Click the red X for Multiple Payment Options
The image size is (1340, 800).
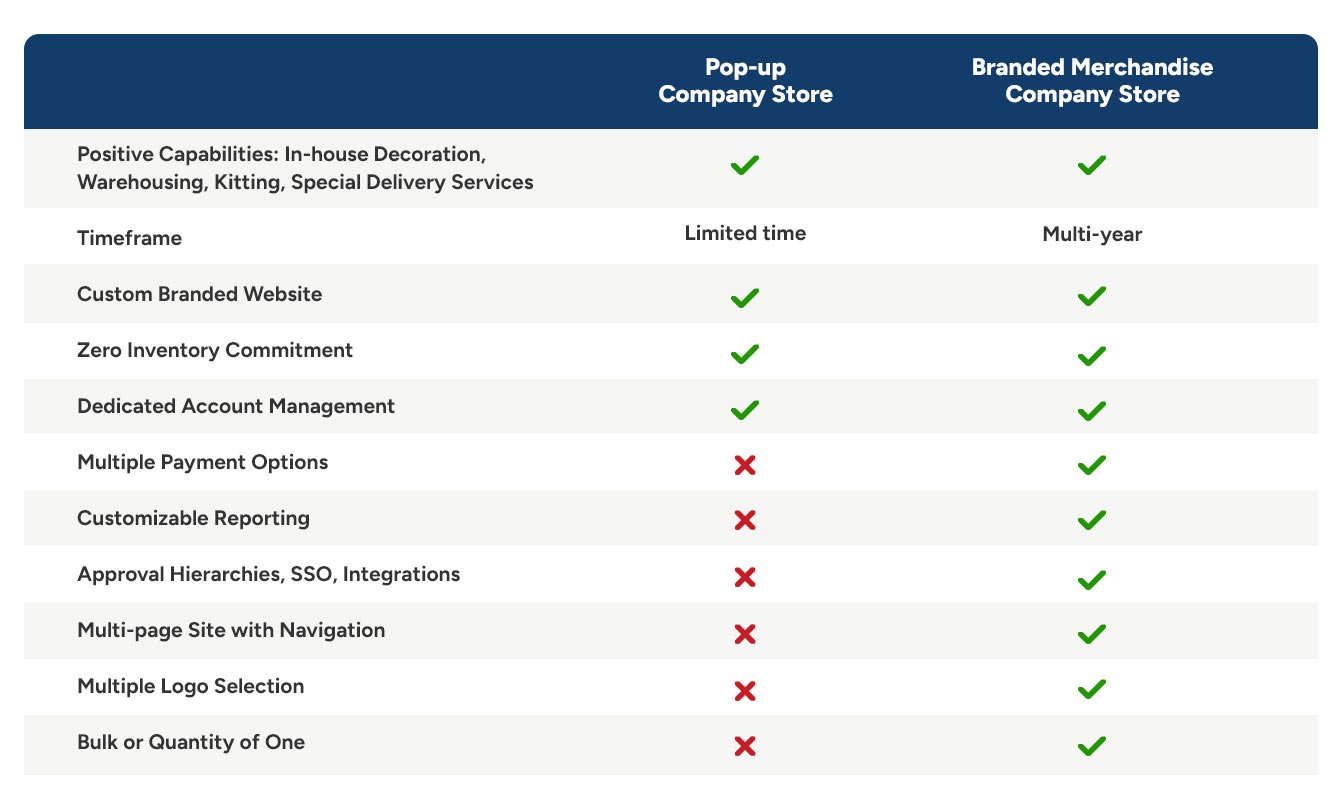tap(745, 465)
